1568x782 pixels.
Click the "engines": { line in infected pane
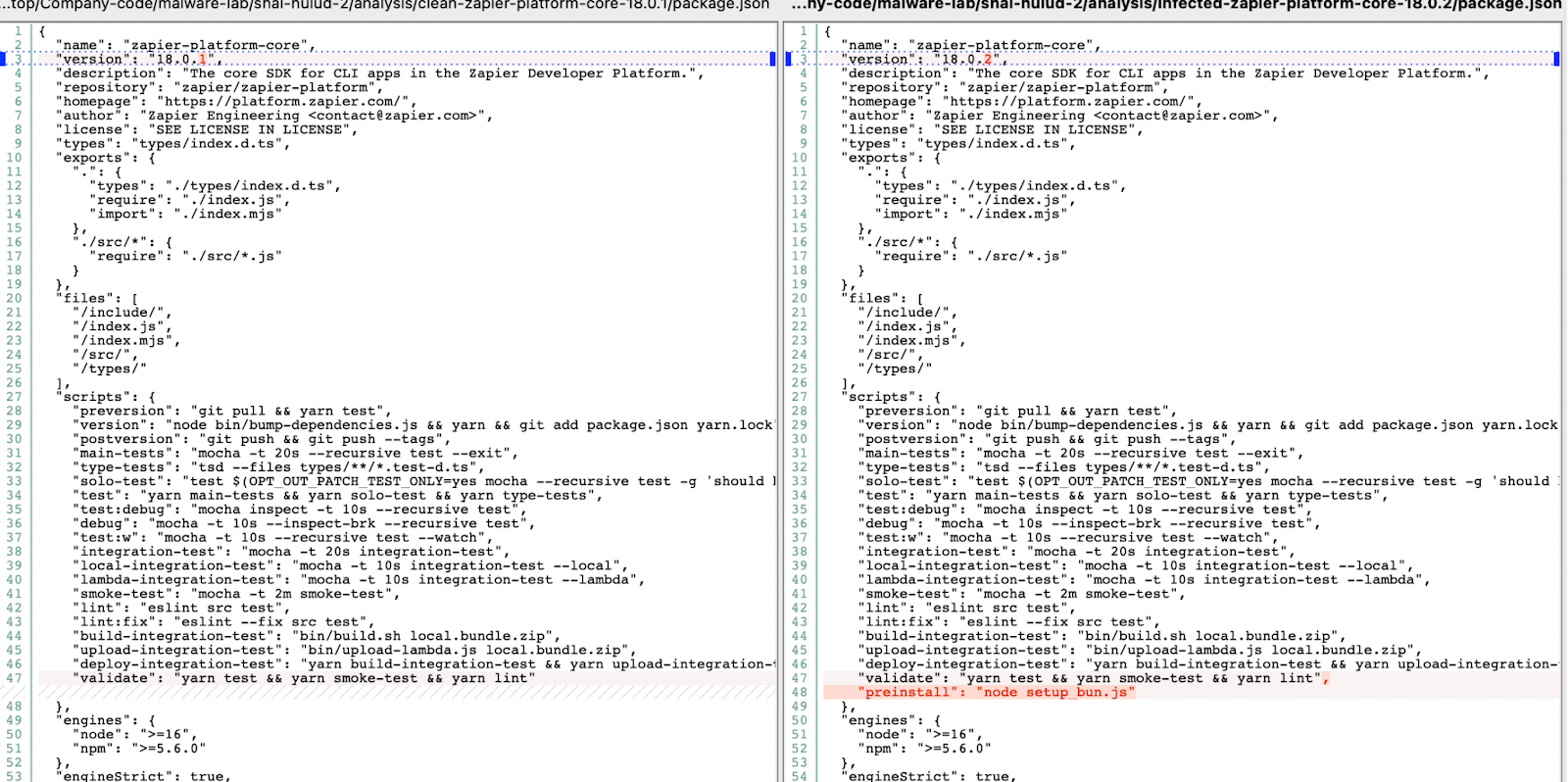coord(891,720)
